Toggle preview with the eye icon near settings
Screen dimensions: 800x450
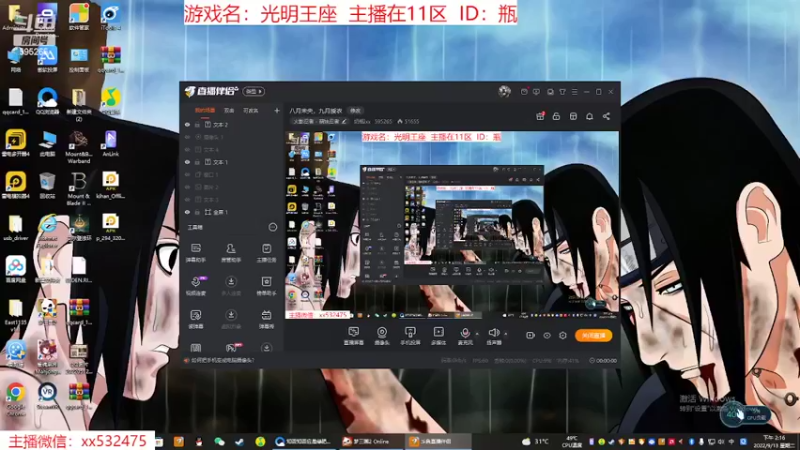[x=547, y=335]
